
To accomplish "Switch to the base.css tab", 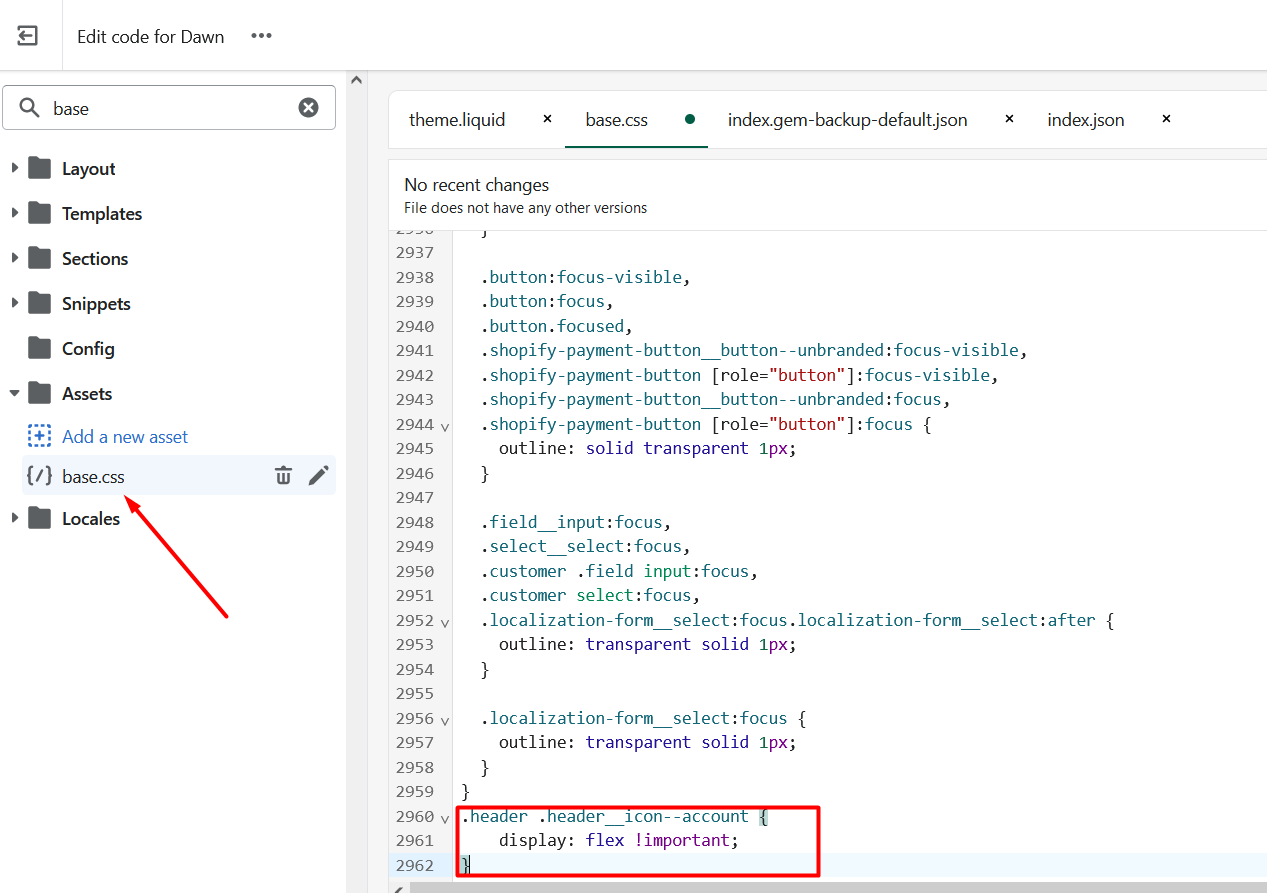I will [617, 120].
